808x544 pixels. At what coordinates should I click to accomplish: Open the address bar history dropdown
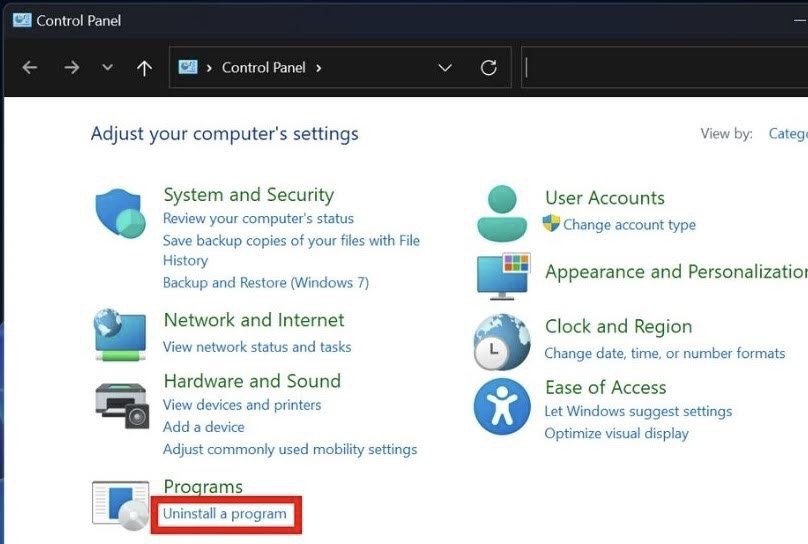point(445,68)
